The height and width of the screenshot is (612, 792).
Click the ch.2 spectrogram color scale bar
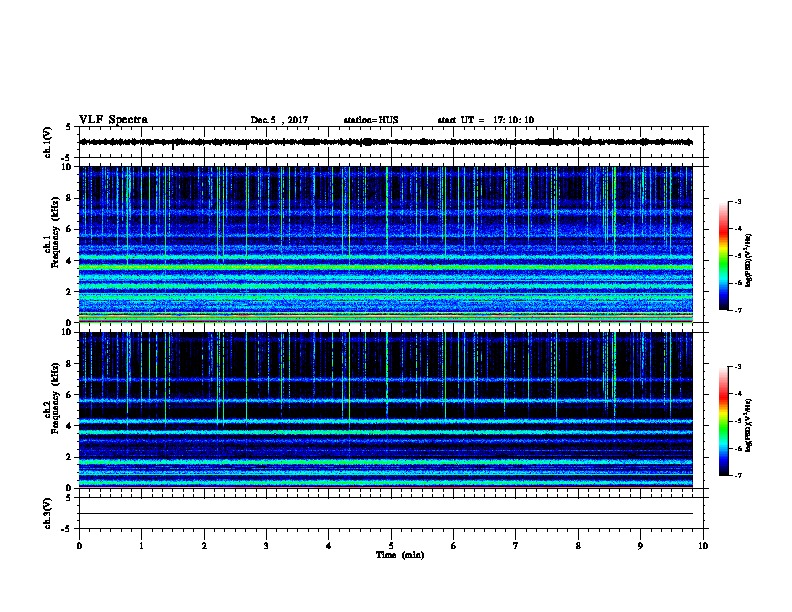pos(724,421)
